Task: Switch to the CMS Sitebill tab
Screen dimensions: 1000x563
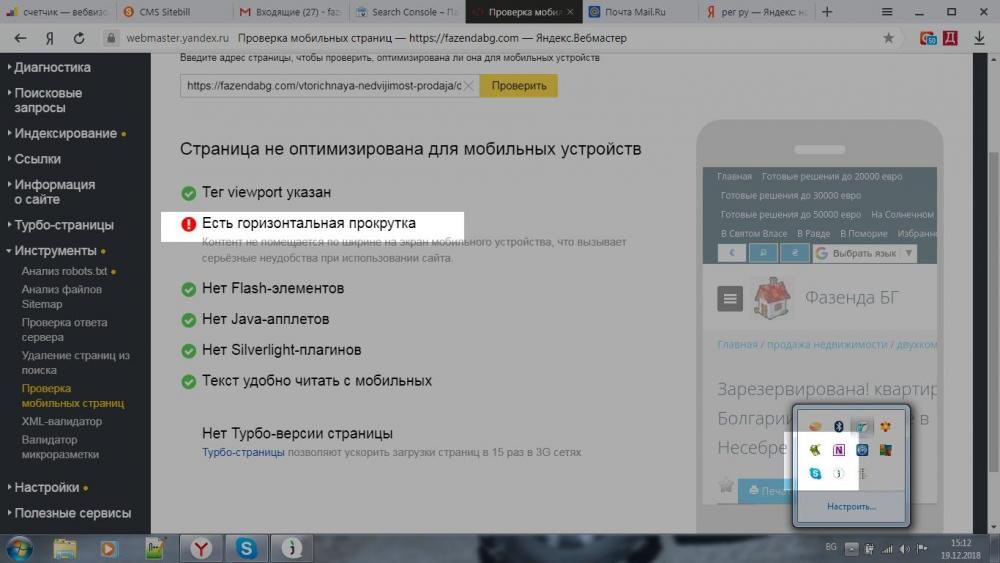Action: pos(170,12)
